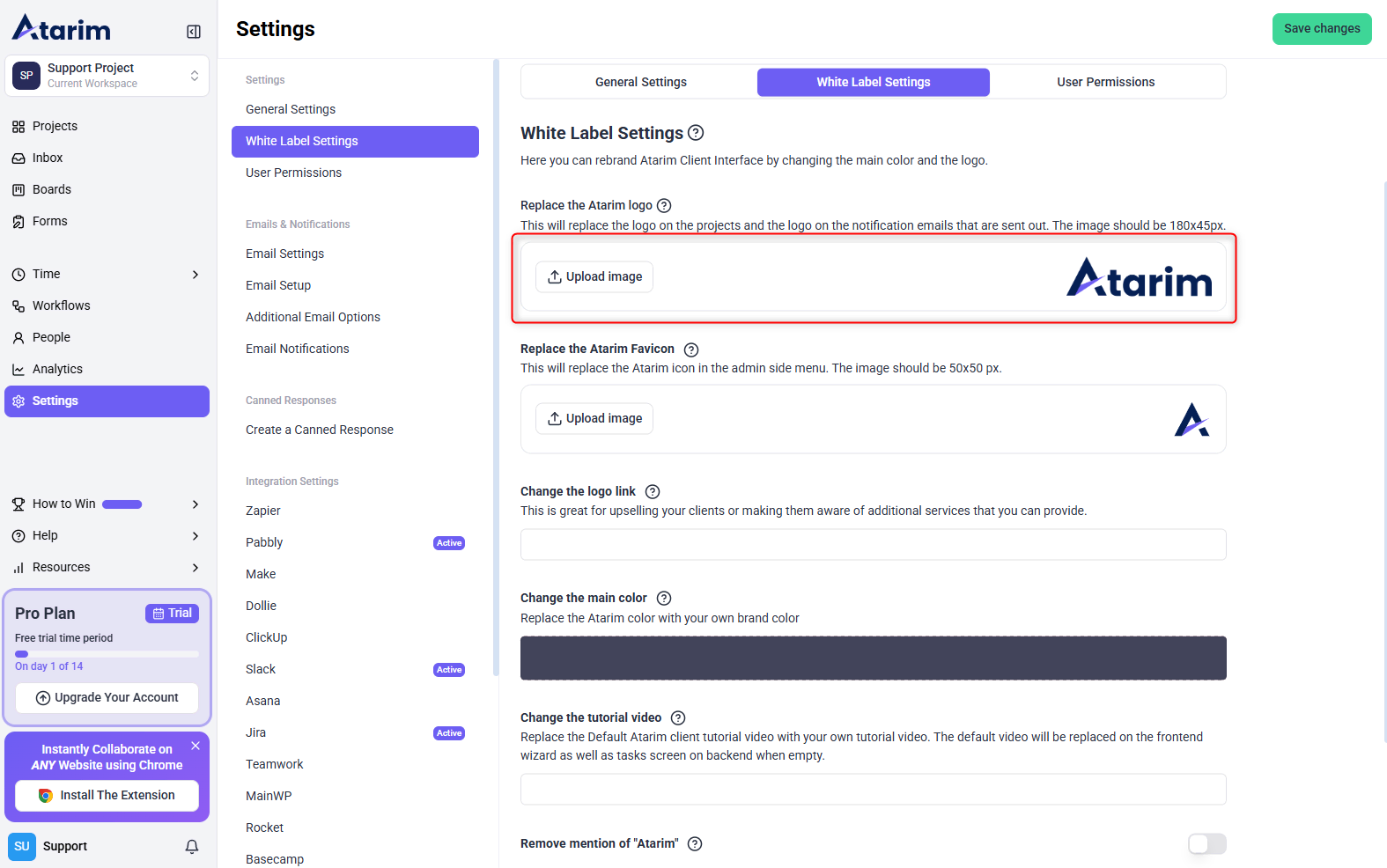Expand the Resources submenu
The height and width of the screenshot is (868, 1387).
[x=195, y=568]
